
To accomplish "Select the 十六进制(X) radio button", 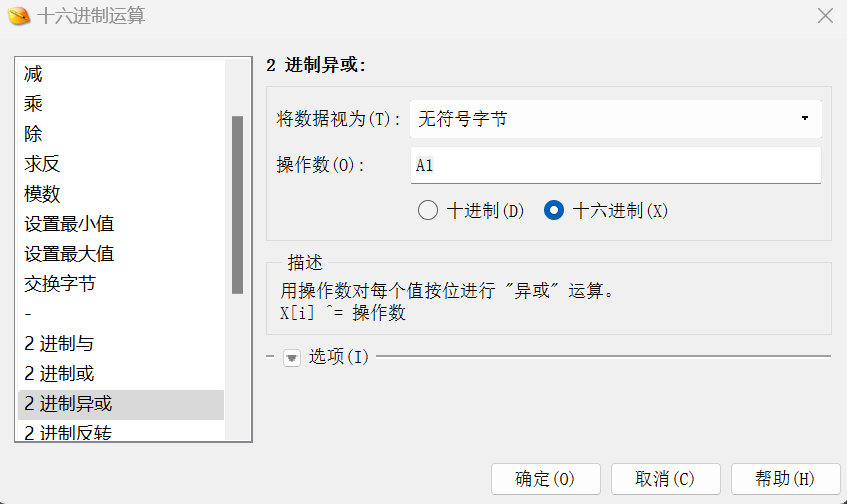I will coord(554,210).
